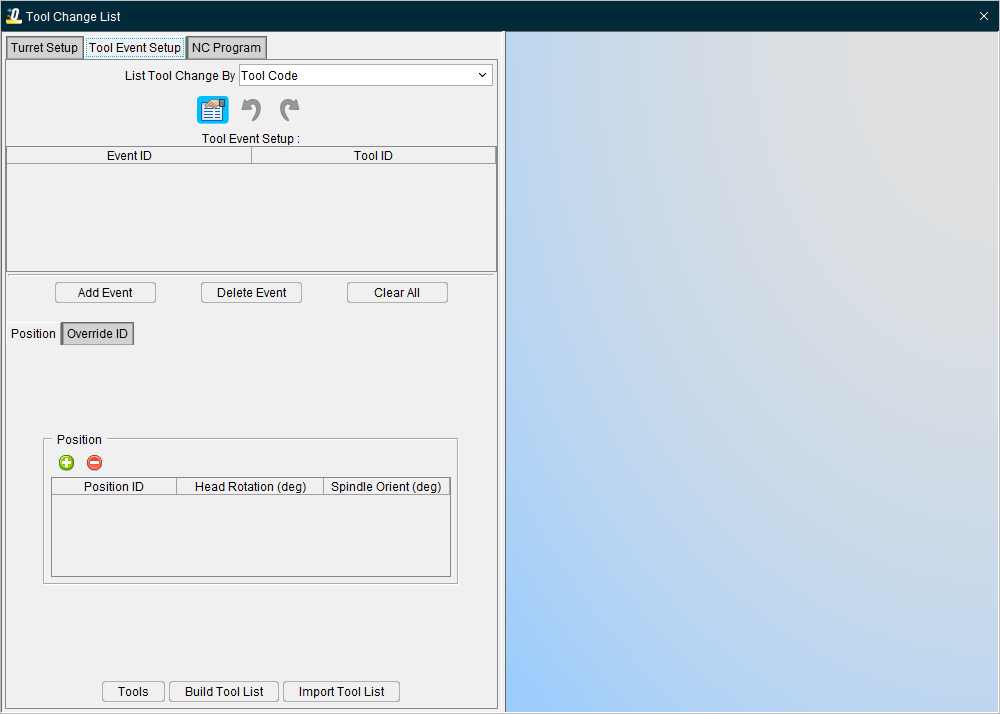The image size is (1000, 714).
Task: Click the redo arrow icon
Action: tap(290, 110)
